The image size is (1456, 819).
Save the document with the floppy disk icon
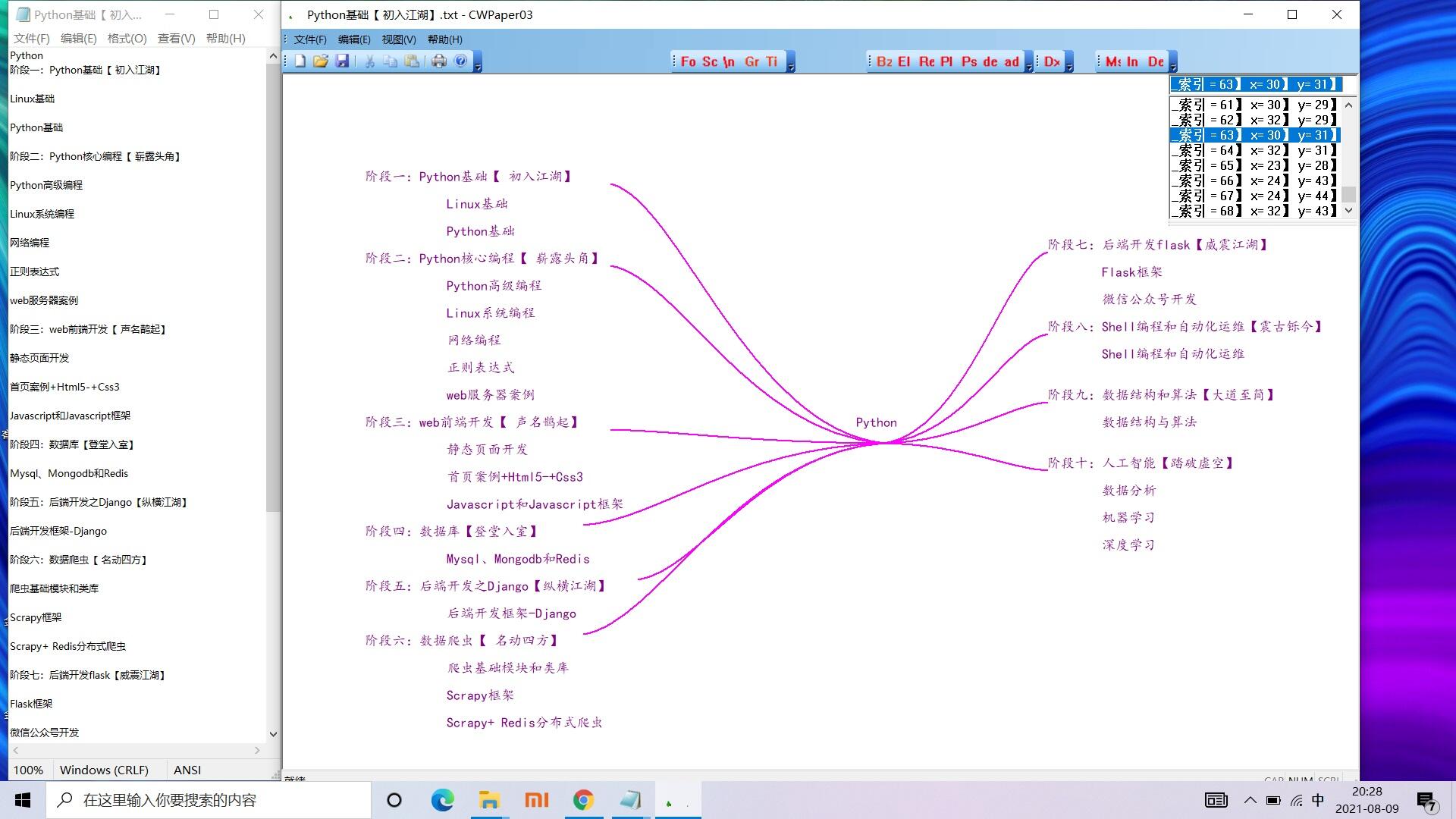pos(342,61)
